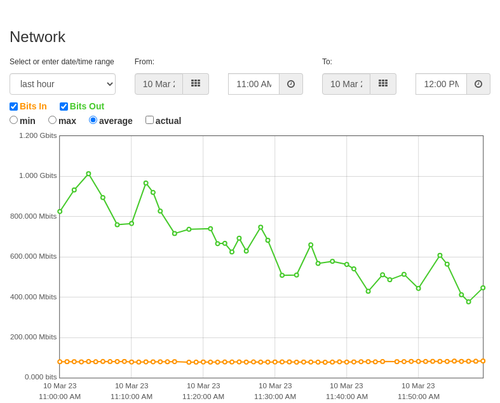
Task: Click the Network heading
Action: click(37, 37)
